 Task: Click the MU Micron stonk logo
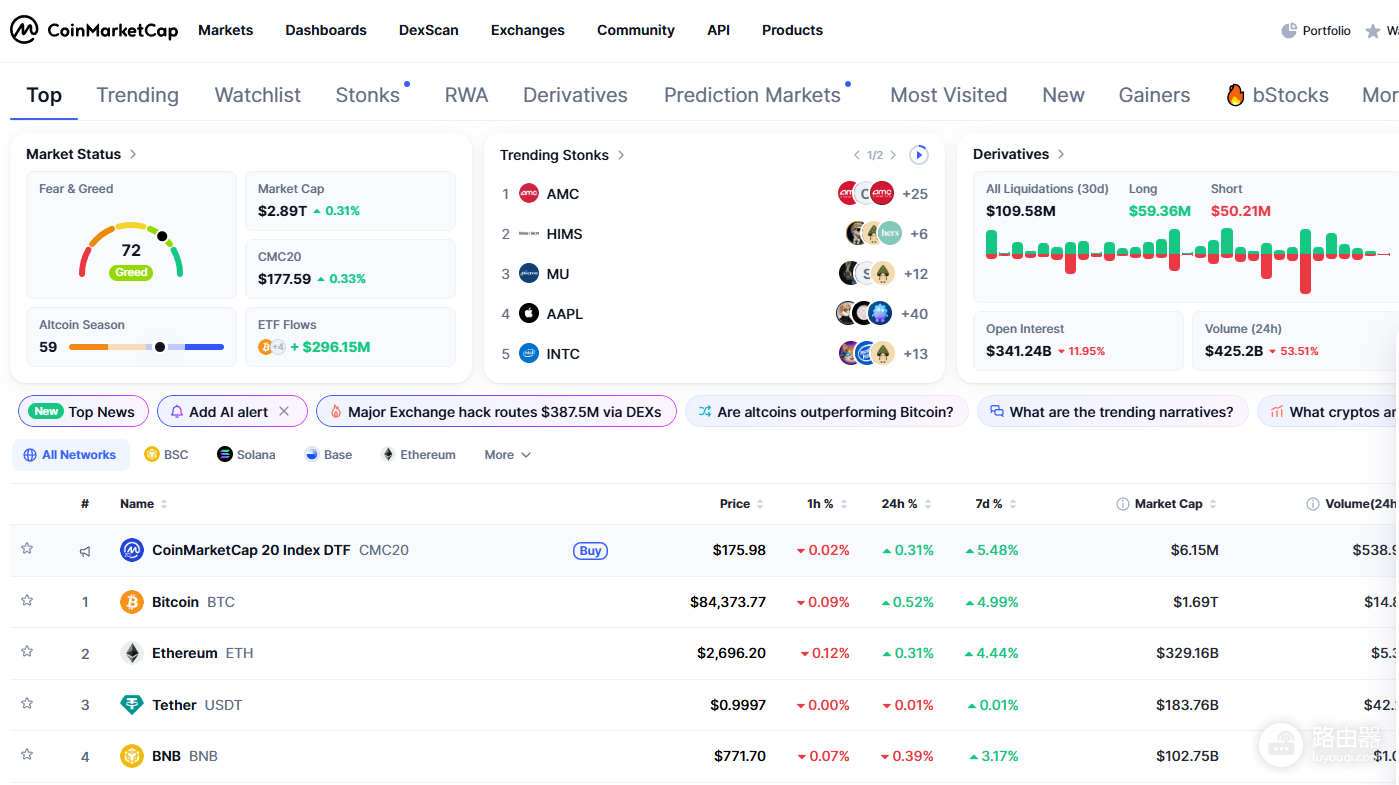529,274
